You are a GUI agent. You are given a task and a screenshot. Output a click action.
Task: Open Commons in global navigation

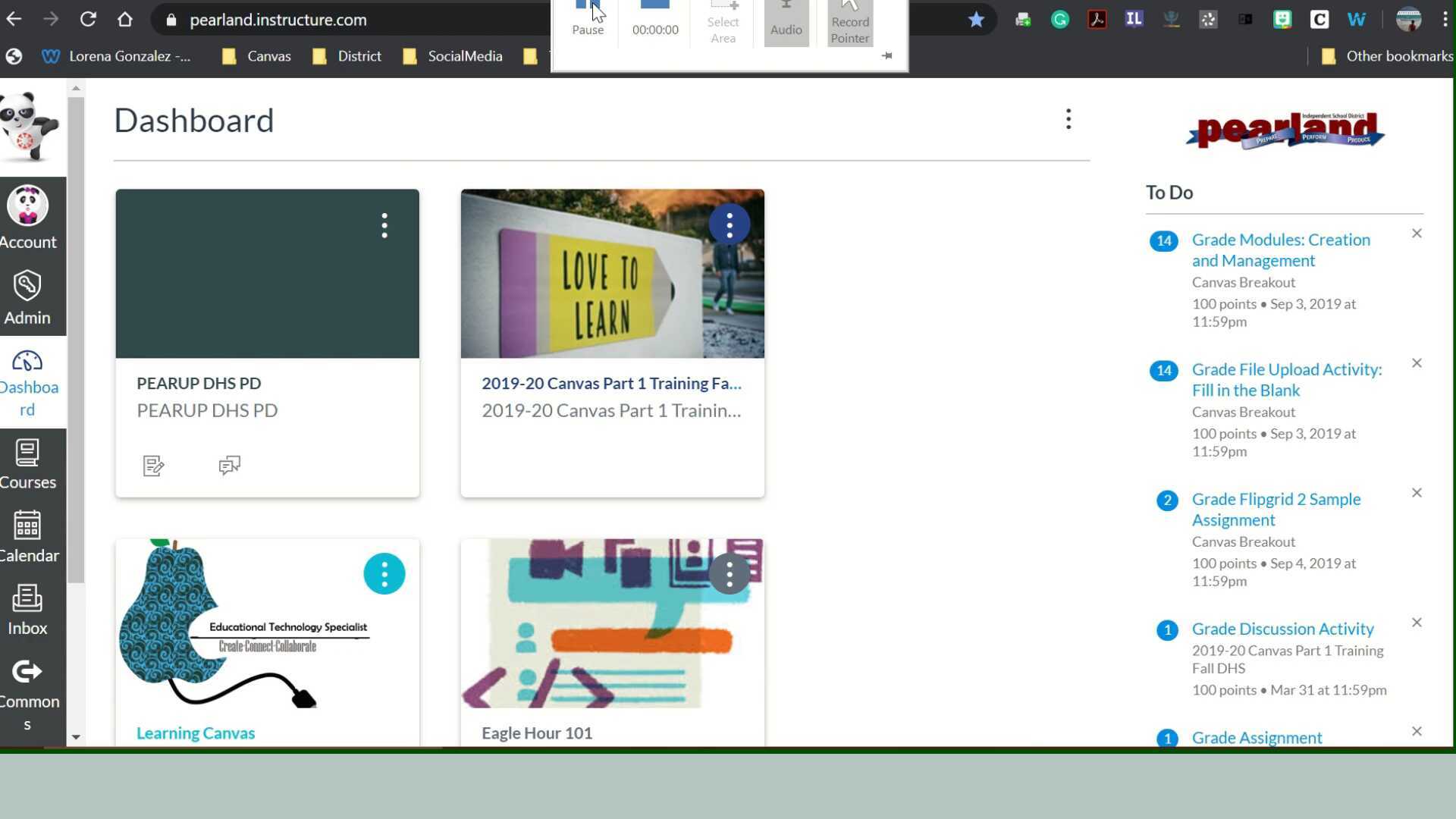[28, 694]
